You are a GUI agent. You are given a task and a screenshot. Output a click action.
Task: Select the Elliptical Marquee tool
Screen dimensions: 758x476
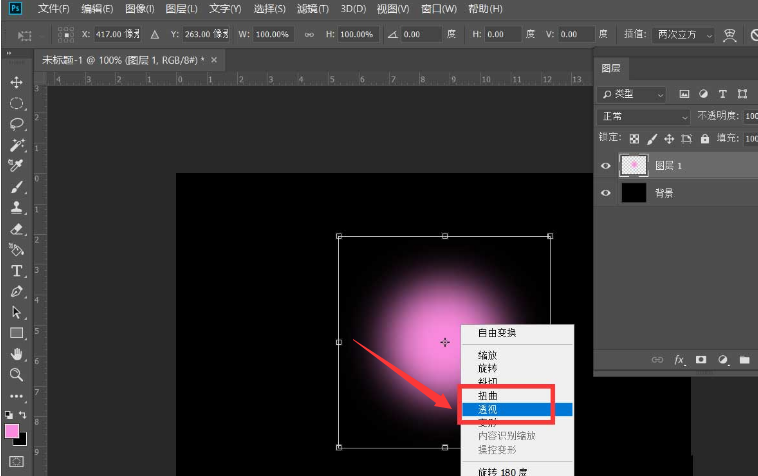[16, 103]
